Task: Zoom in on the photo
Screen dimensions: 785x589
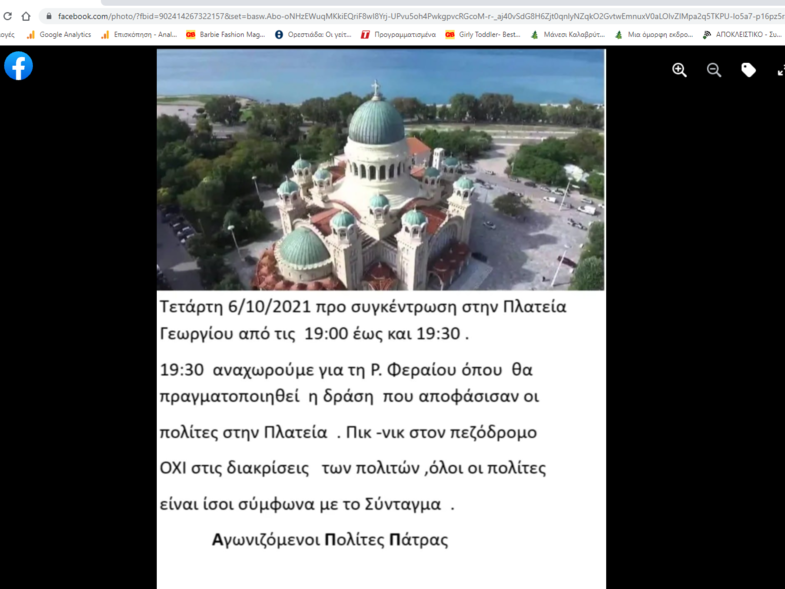Action: [x=679, y=70]
